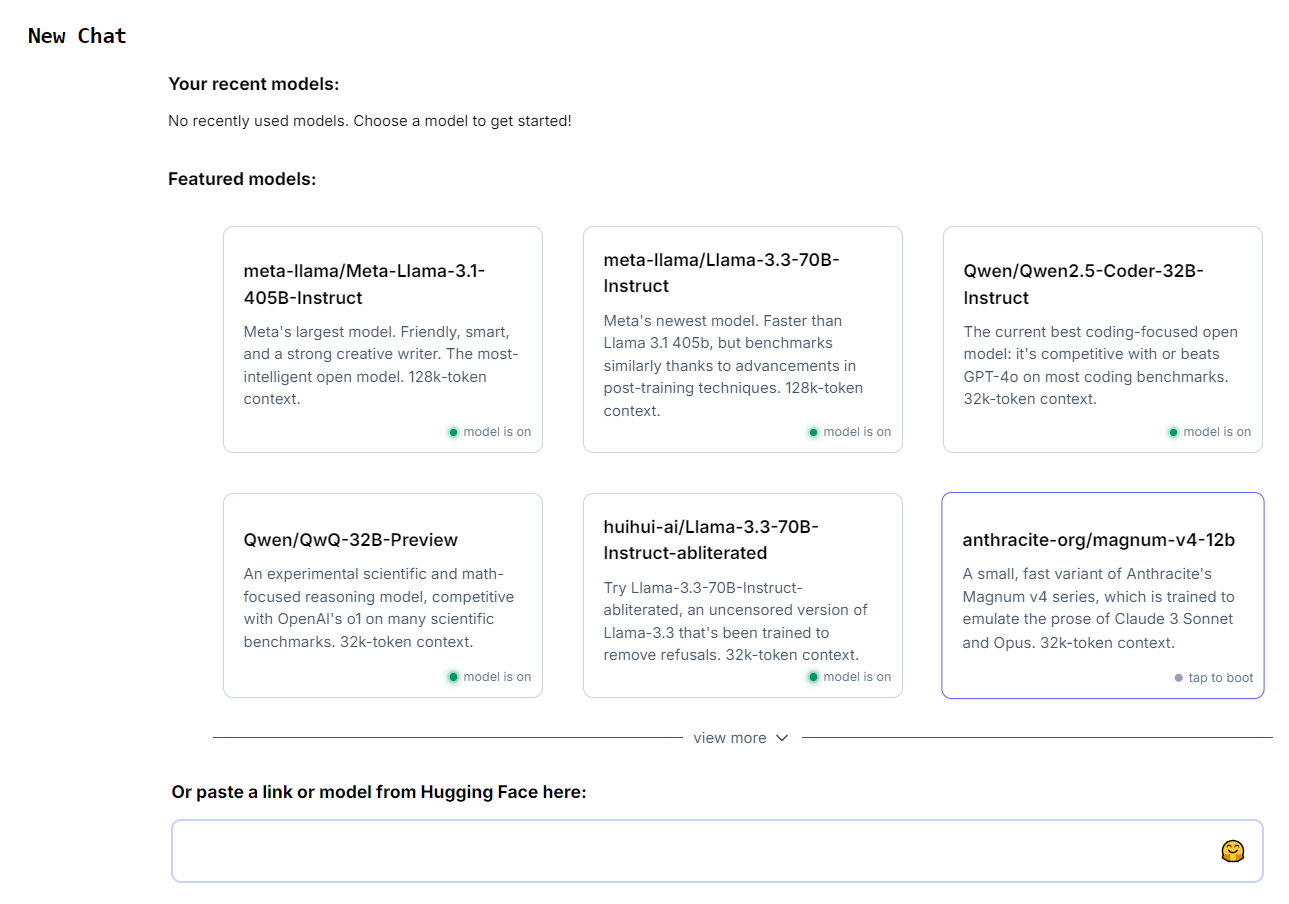Click the No recently used models message

(x=370, y=121)
